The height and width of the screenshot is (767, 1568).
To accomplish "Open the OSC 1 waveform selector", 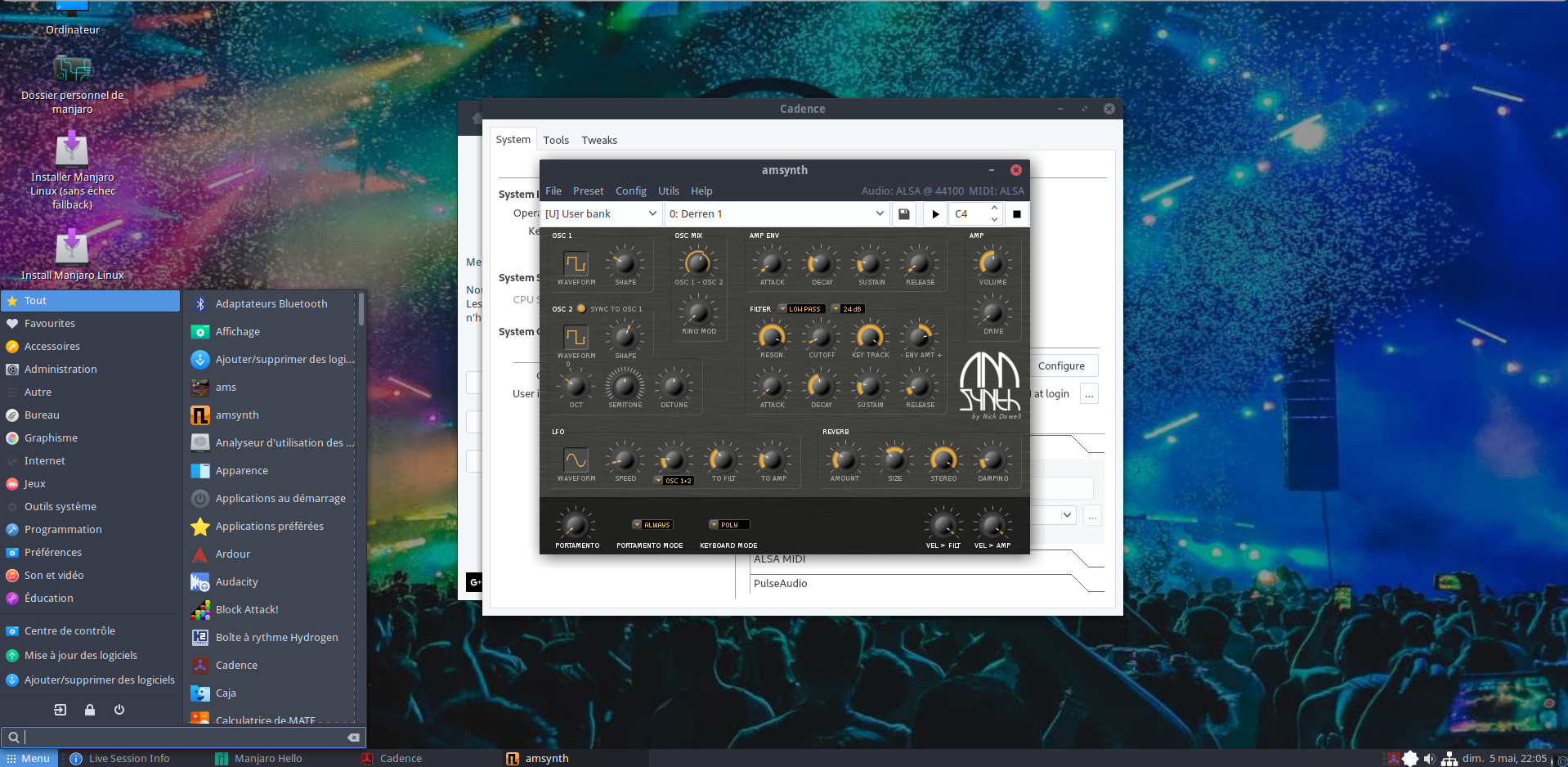I will (576, 263).
